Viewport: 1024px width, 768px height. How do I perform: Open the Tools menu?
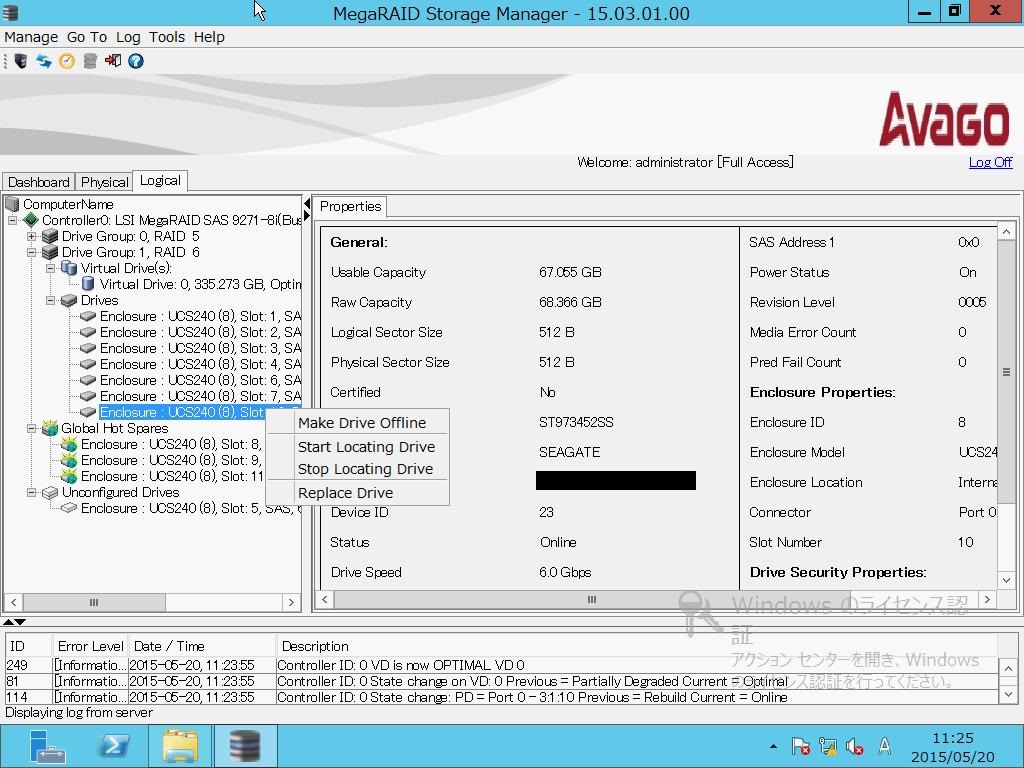click(167, 37)
